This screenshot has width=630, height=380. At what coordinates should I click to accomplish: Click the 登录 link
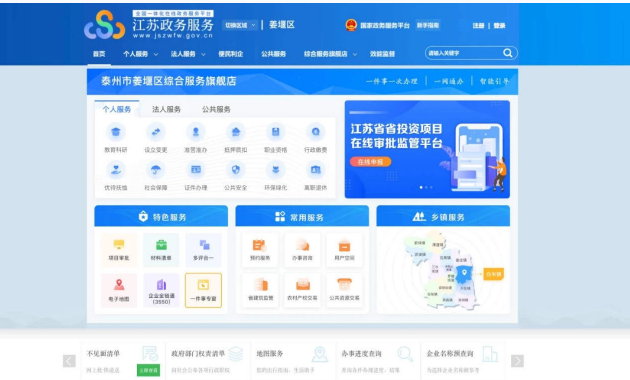click(x=499, y=26)
